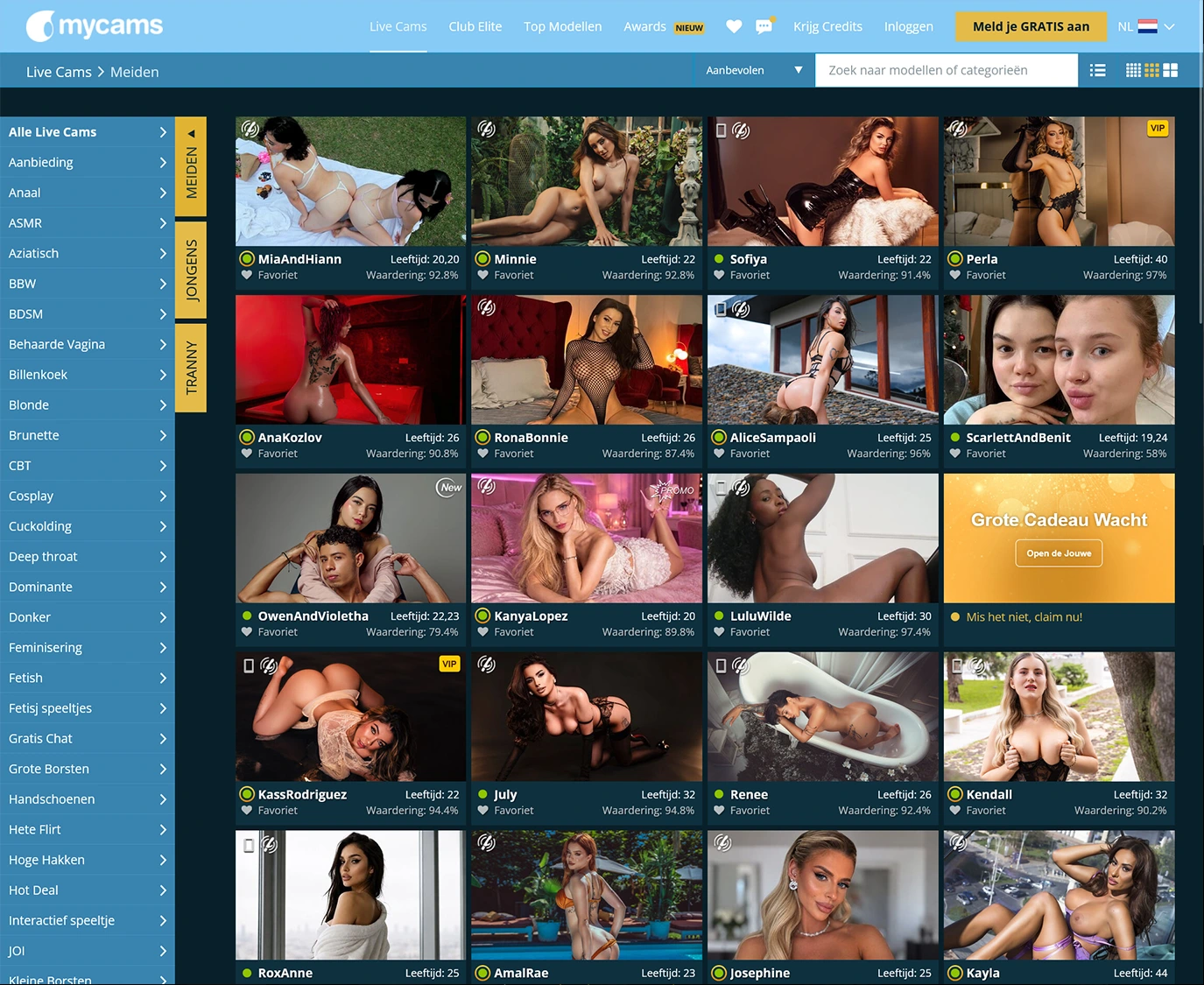Viewport: 1204px width, 985px height.
Task: Toggle Favoriet heart for RonaBonnie
Action: [x=482, y=454]
